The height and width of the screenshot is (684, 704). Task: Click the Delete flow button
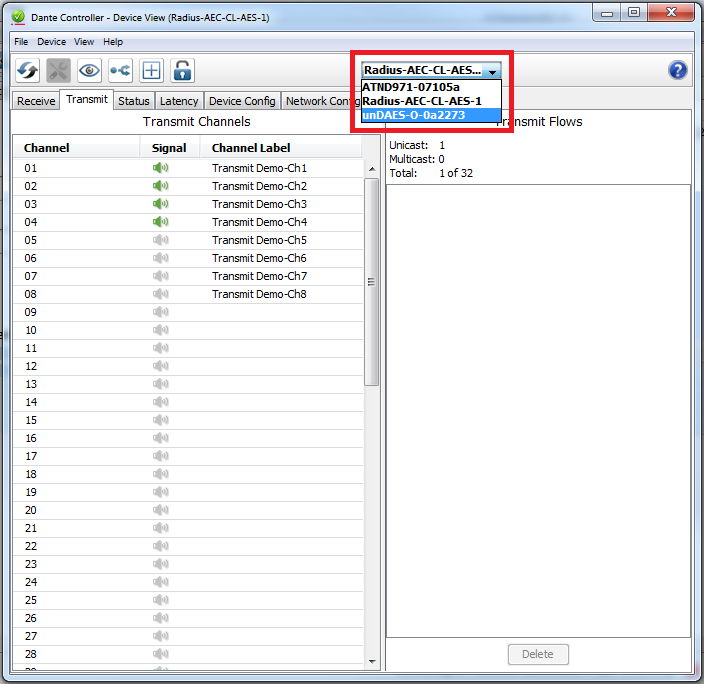[538, 654]
